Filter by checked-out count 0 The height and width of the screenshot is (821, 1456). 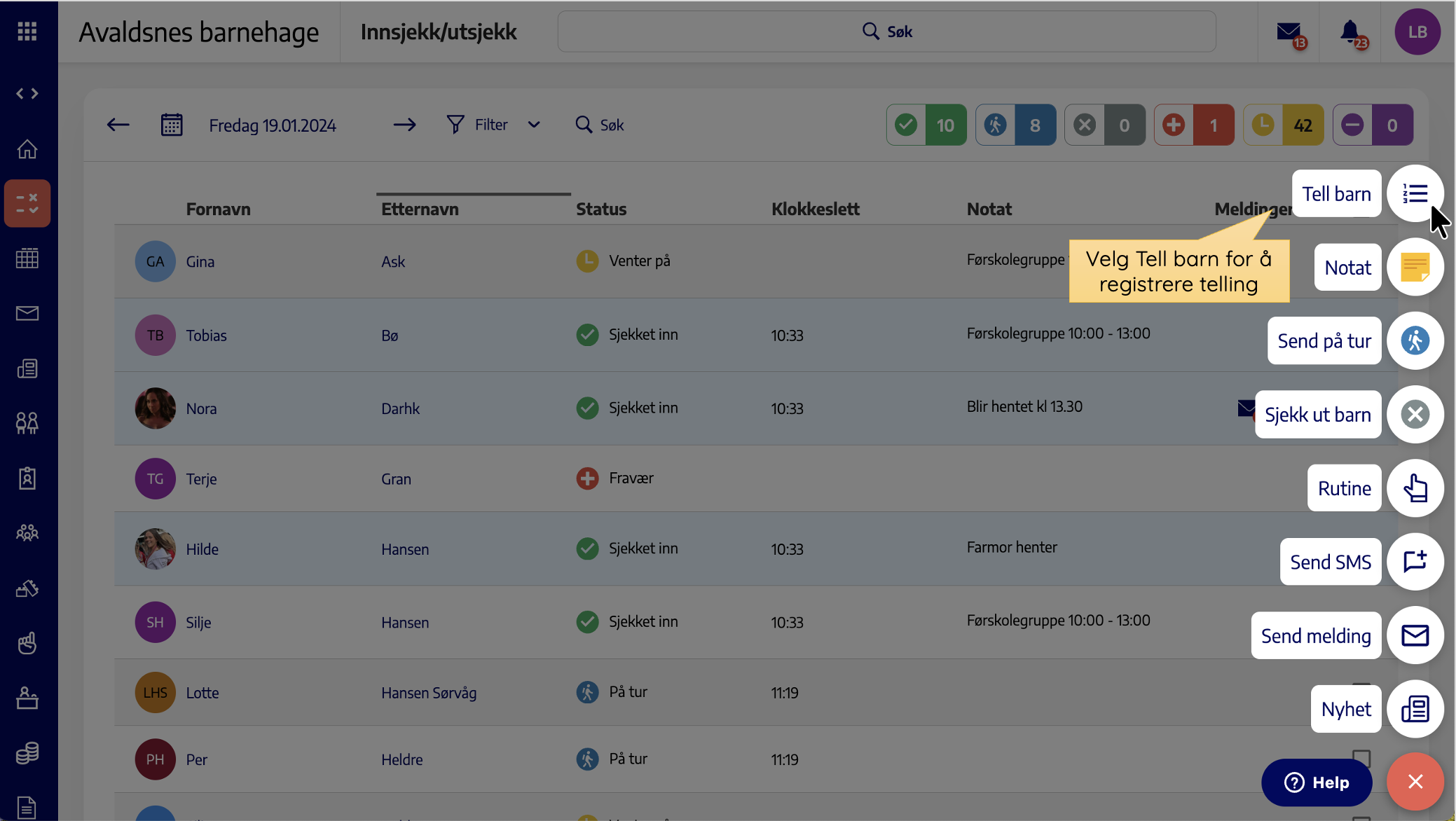1105,125
